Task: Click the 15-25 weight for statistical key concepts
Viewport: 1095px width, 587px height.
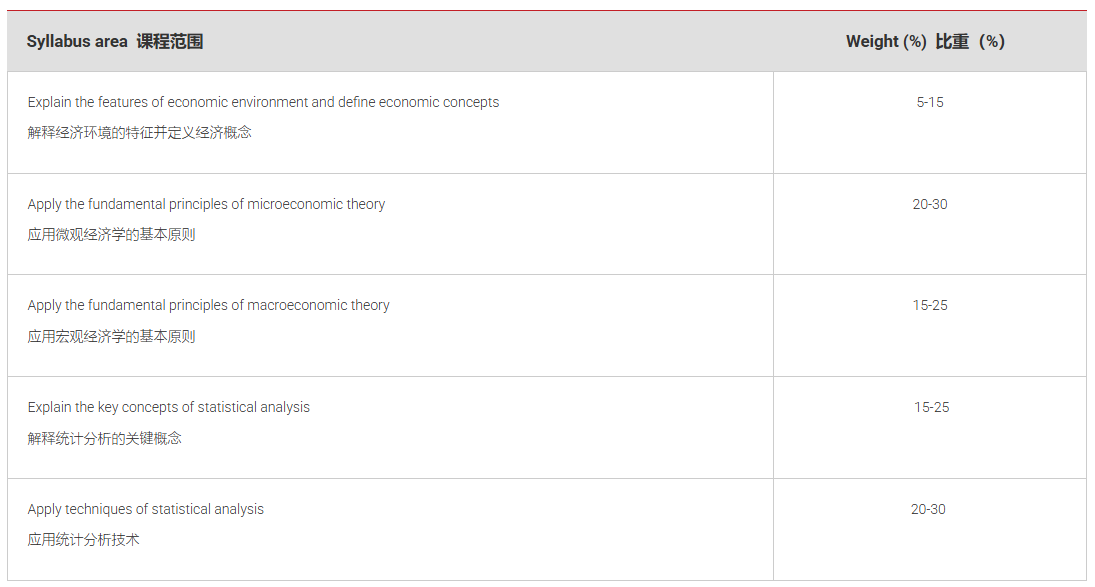Action: [932, 407]
